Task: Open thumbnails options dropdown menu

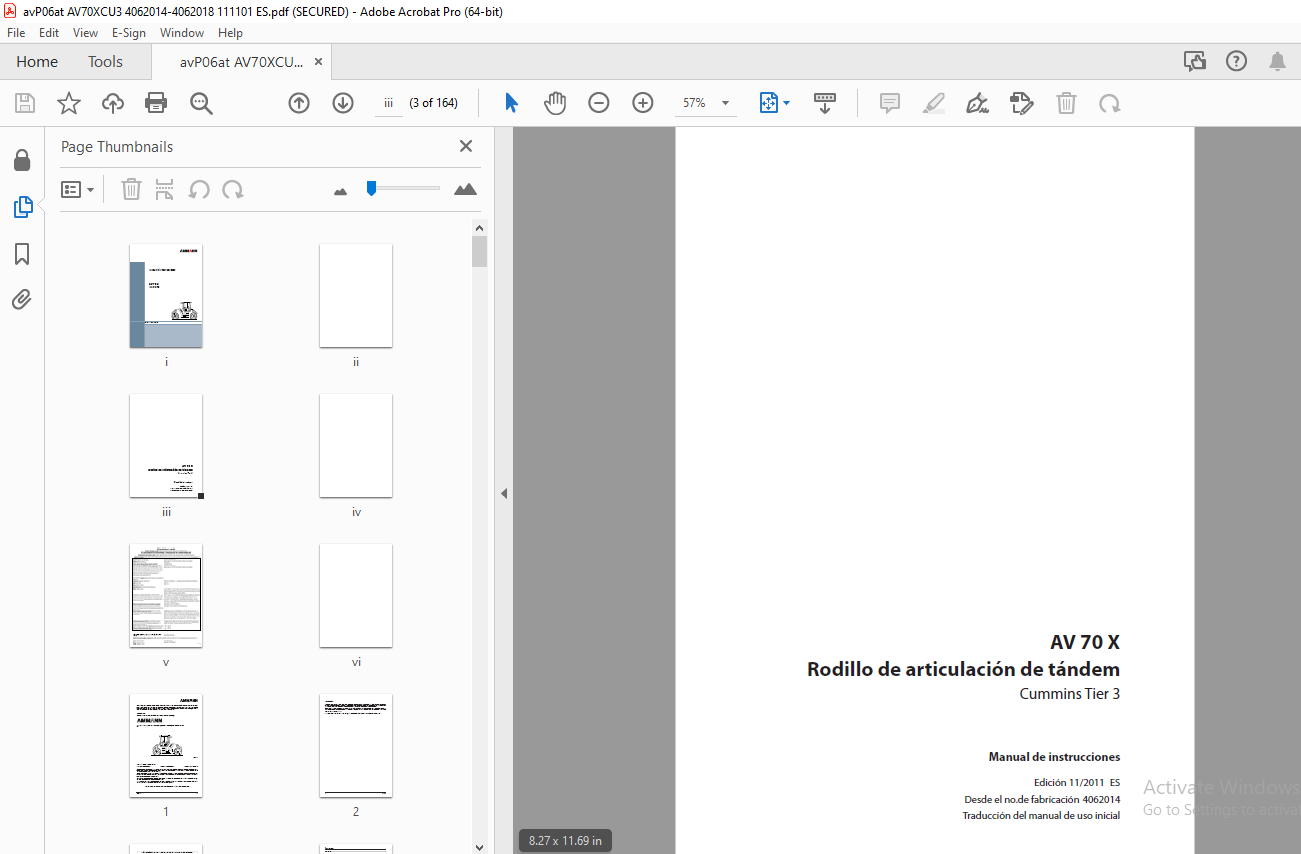Action: pos(77,189)
